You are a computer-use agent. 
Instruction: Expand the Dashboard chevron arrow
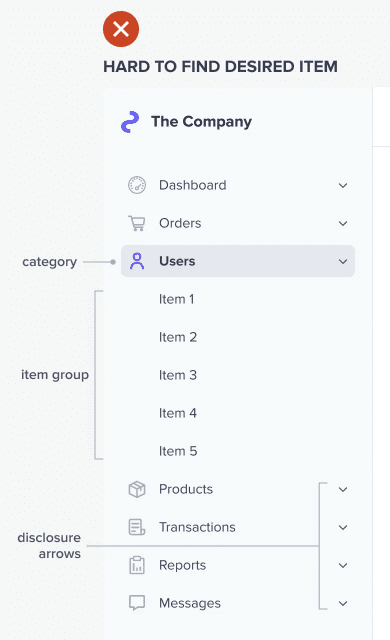[x=343, y=185]
